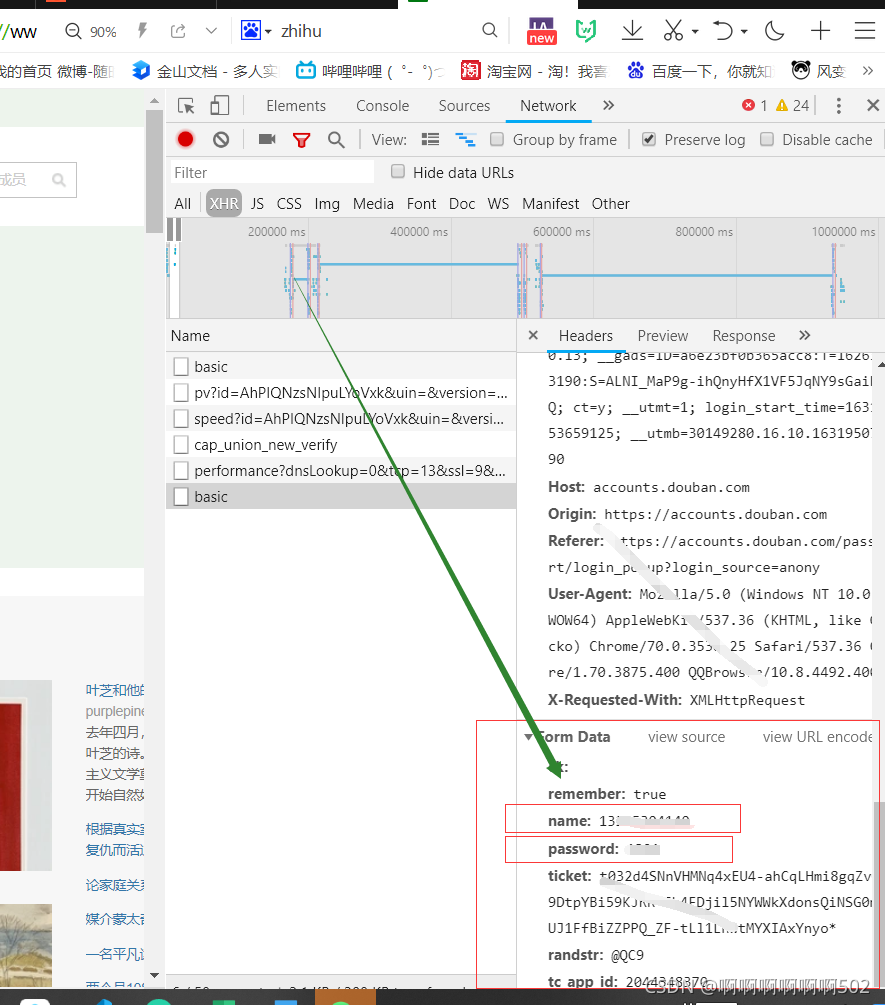Filter requests by JS type

tap(257, 204)
